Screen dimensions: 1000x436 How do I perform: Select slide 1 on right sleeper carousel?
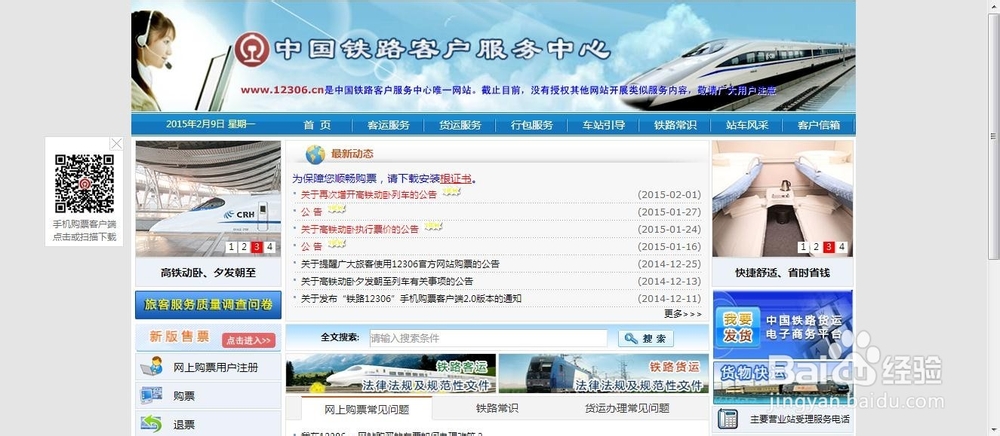point(803,247)
